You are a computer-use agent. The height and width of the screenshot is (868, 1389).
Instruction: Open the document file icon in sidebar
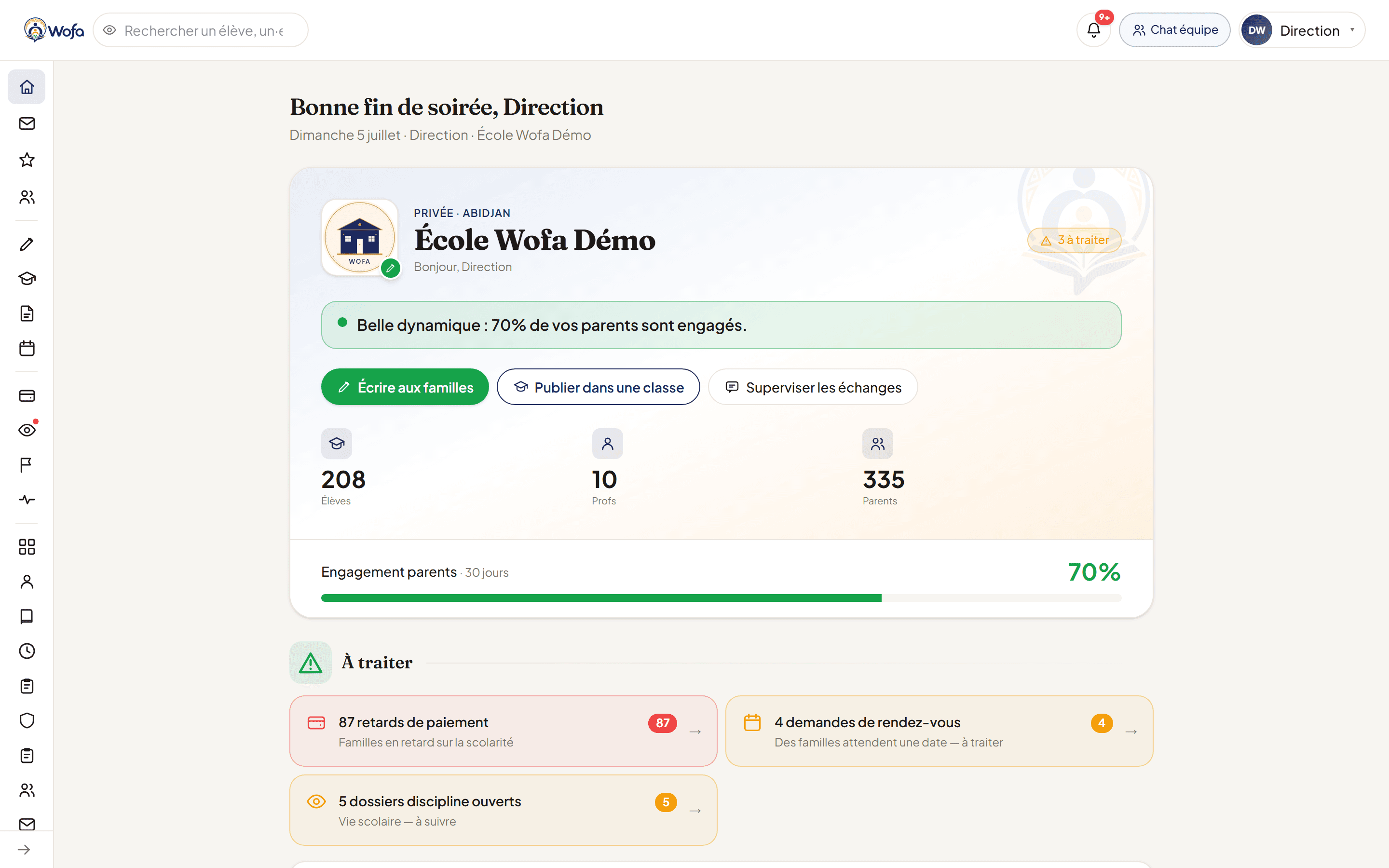27,313
